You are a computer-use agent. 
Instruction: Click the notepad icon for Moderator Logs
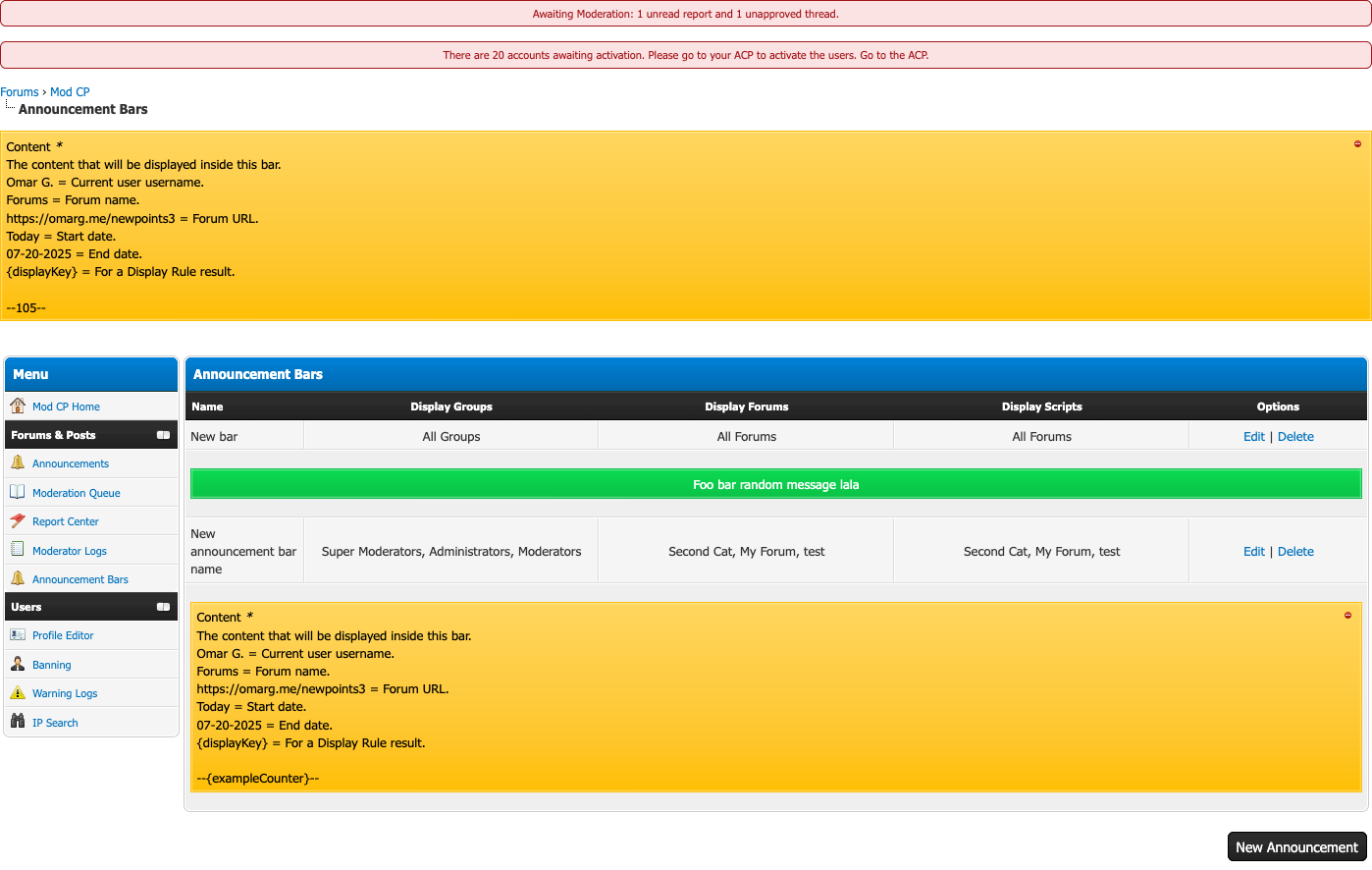(x=18, y=550)
